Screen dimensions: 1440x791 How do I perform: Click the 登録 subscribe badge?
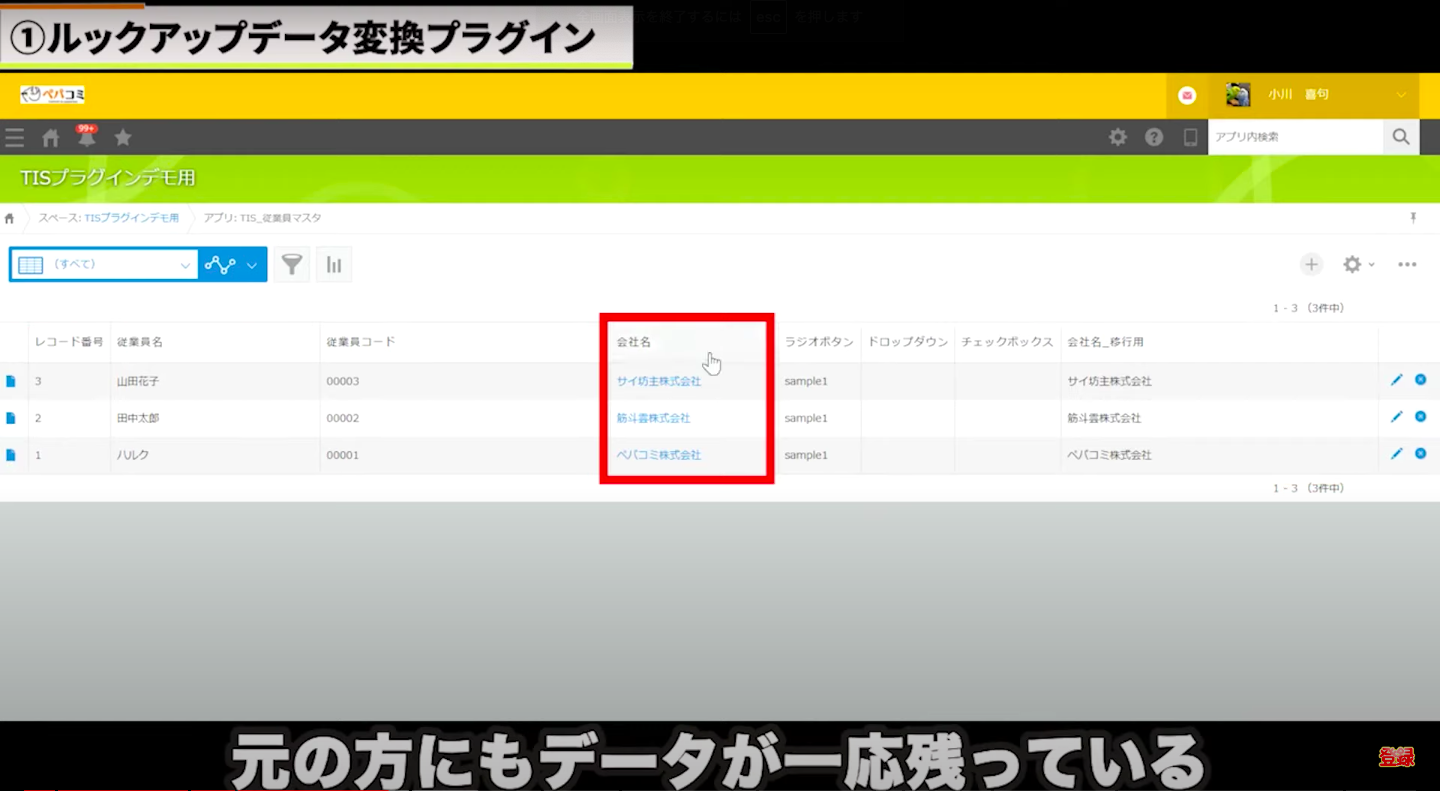1397,757
